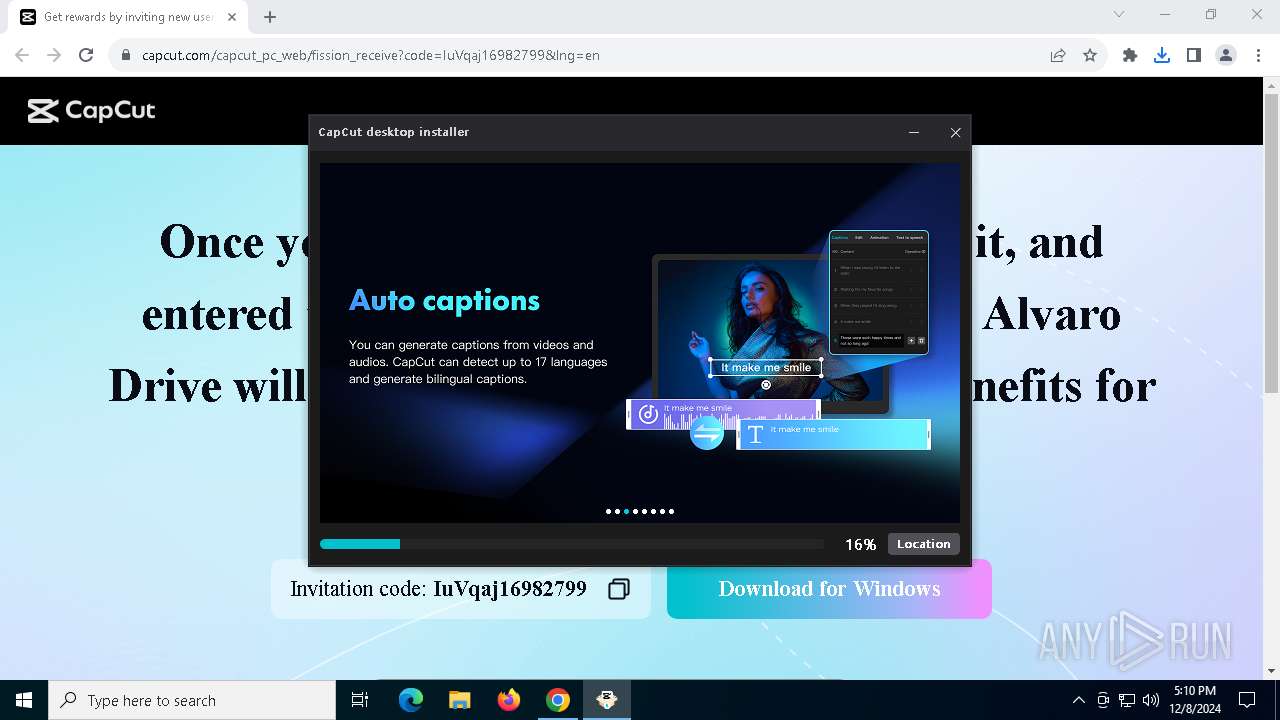
Task: Click the 16% progress percentage
Action: [860, 544]
